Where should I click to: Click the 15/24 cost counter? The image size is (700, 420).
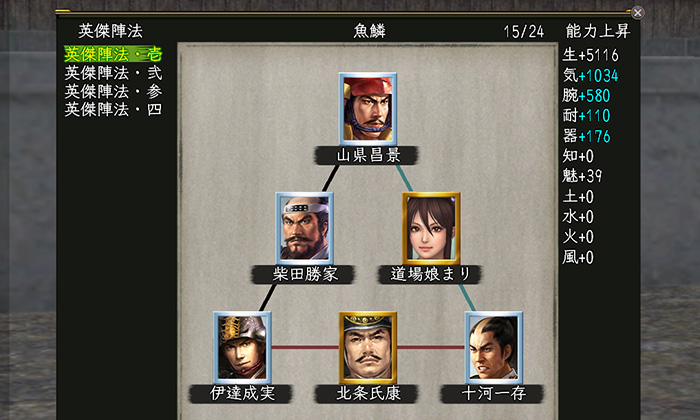[x=524, y=31]
